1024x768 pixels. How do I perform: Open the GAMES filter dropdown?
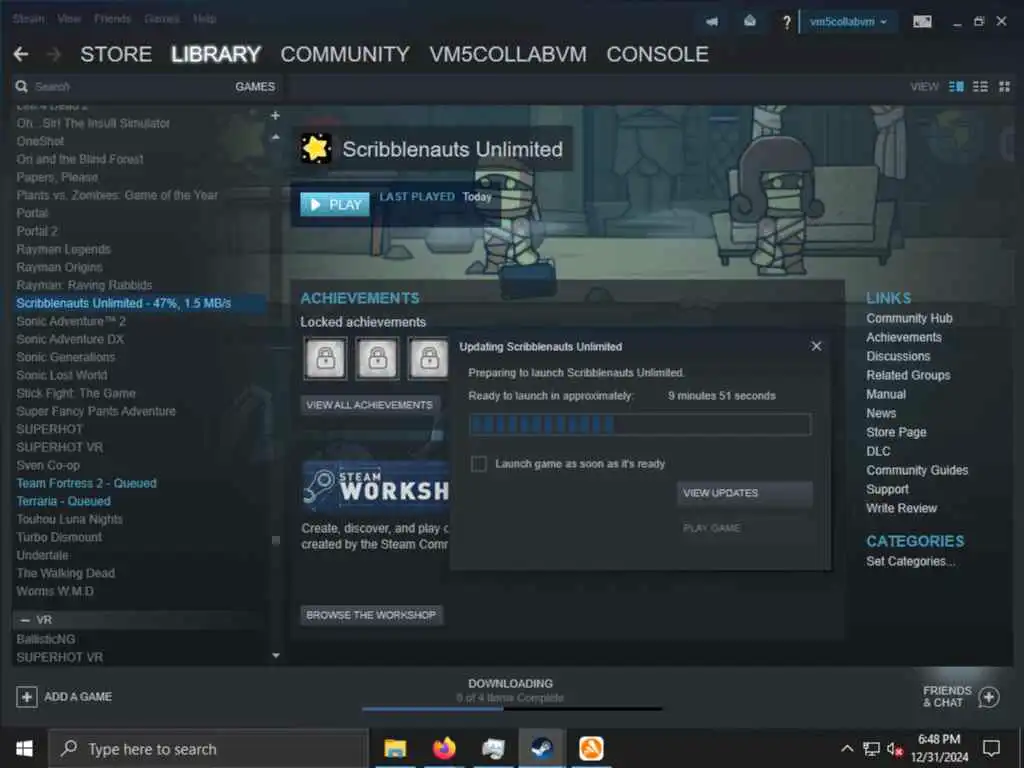pyautogui.click(x=255, y=86)
